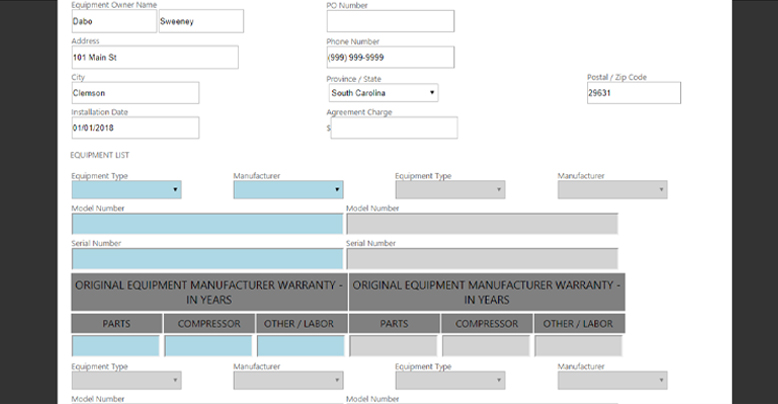Open the gray Manufacturer dropdown at far right
Viewport: 778px width, 404px height.
[x=612, y=190]
